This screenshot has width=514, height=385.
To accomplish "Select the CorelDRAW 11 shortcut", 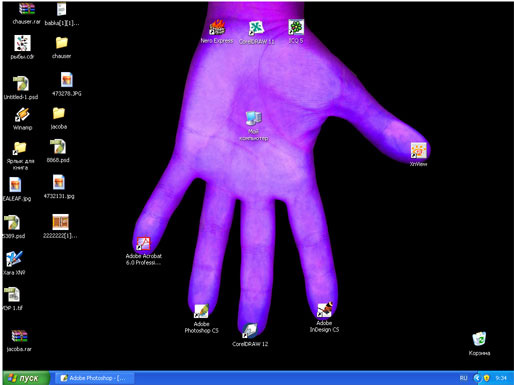I will (x=256, y=28).
